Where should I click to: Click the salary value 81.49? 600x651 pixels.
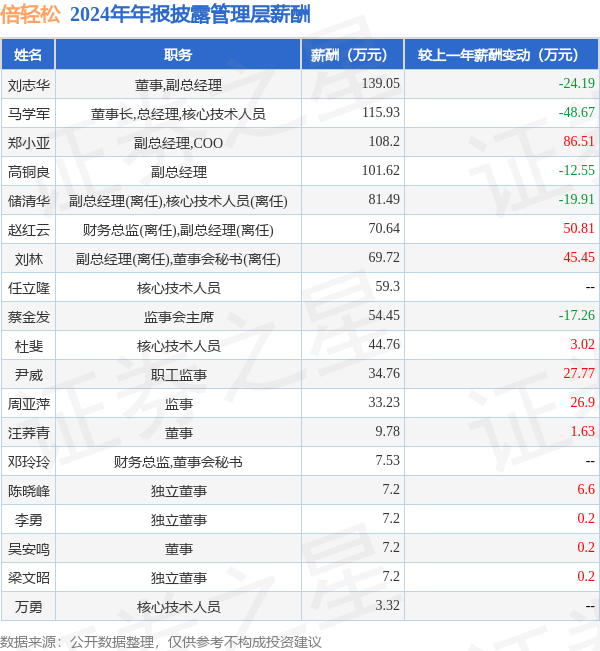(x=384, y=199)
